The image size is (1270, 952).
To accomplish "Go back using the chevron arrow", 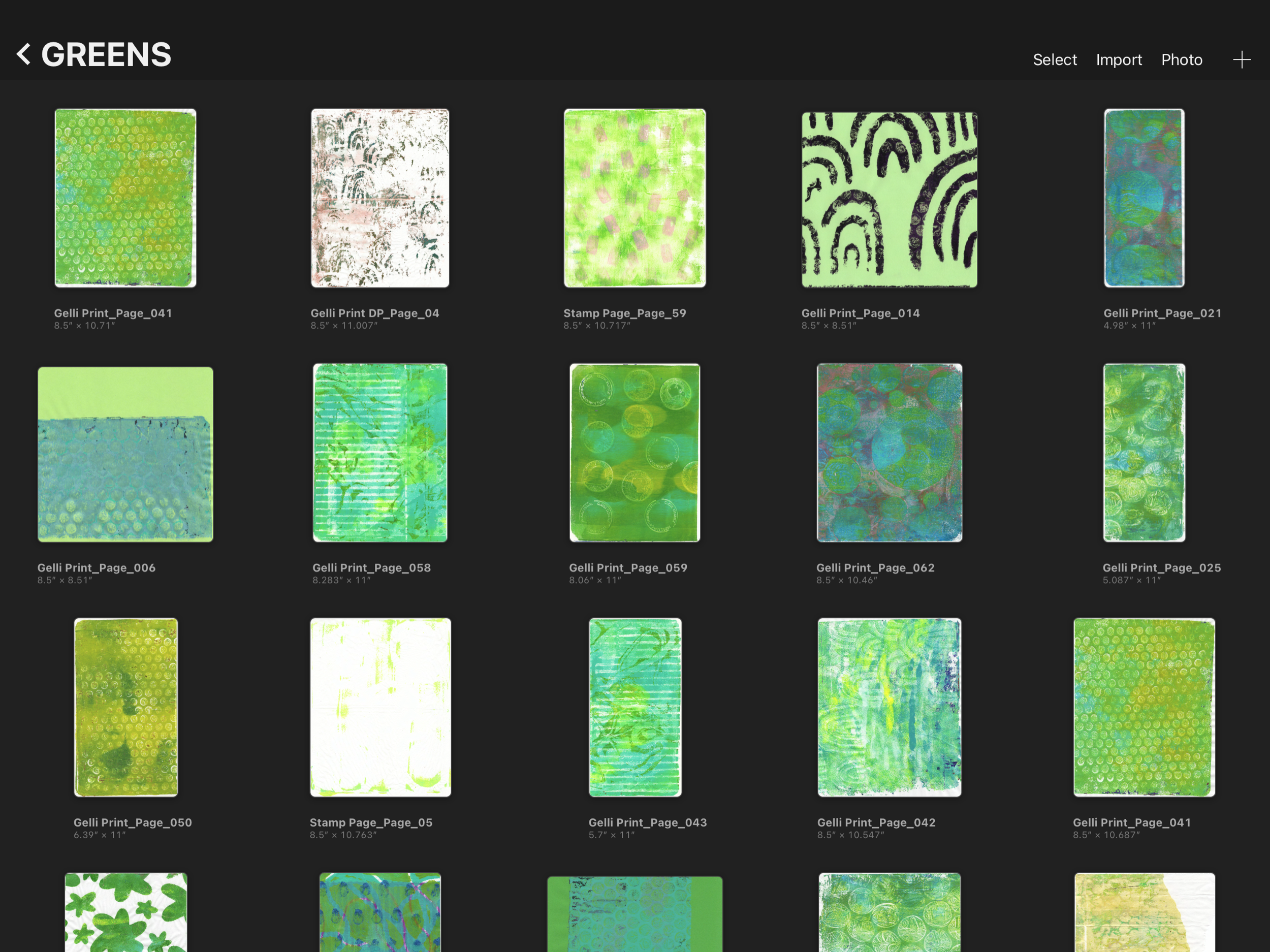I will (23, 54).
